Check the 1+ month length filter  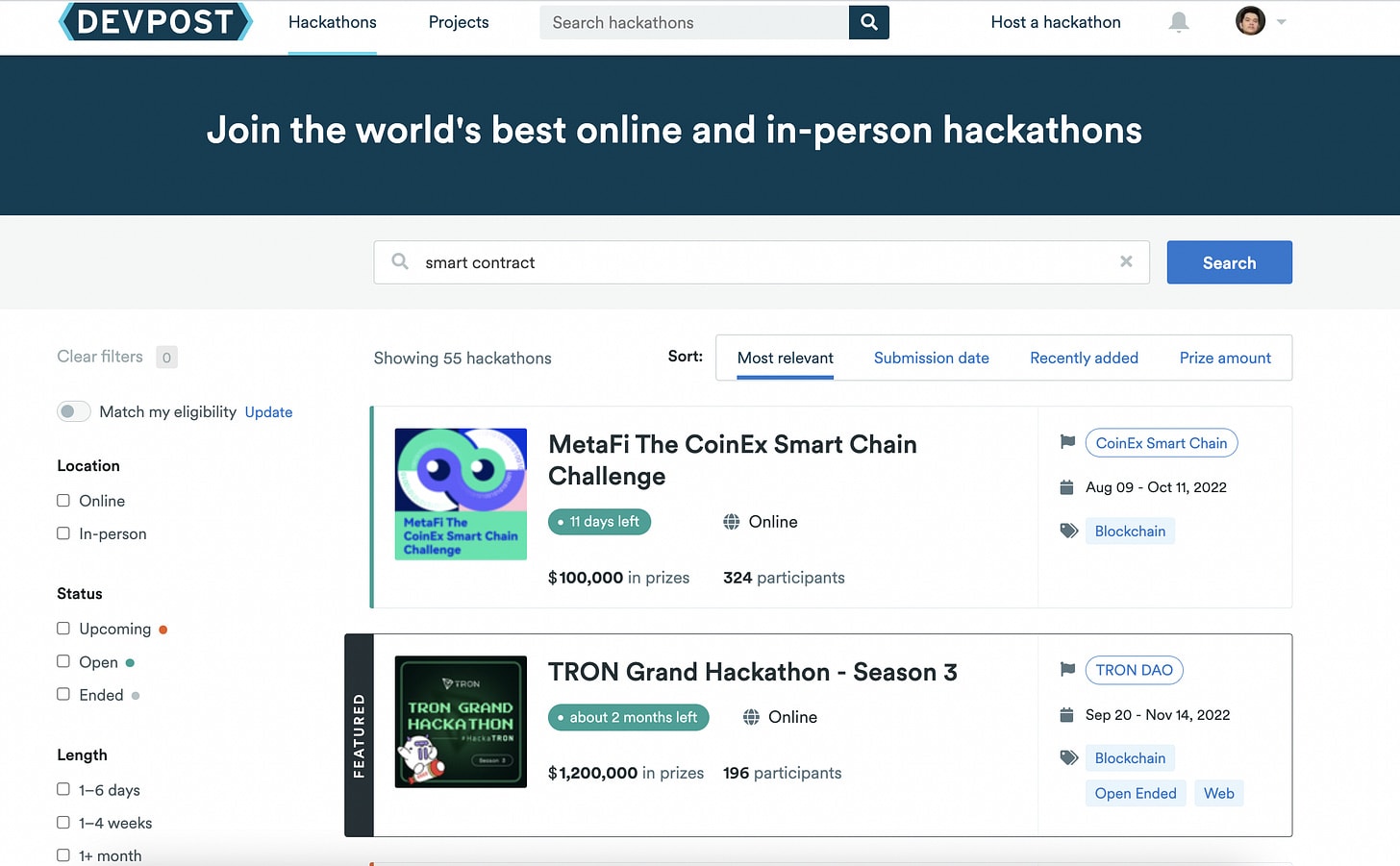63,855
